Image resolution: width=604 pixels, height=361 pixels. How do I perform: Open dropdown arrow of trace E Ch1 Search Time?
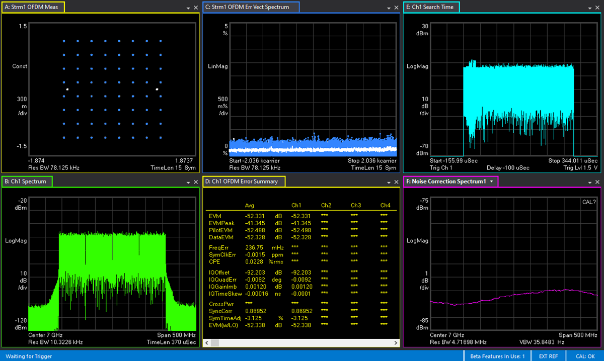590,8
